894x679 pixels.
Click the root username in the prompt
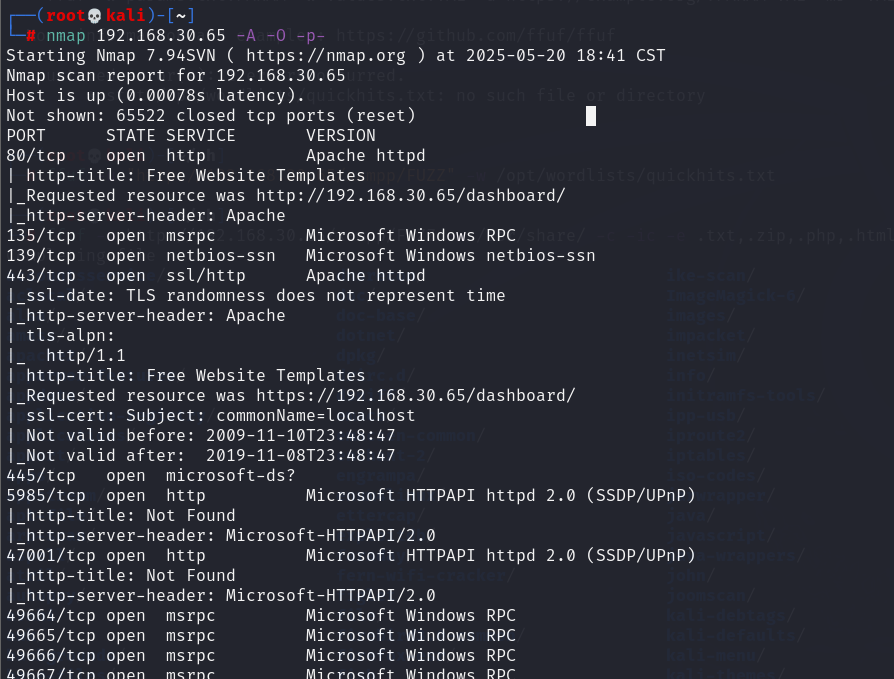(66, 15)
